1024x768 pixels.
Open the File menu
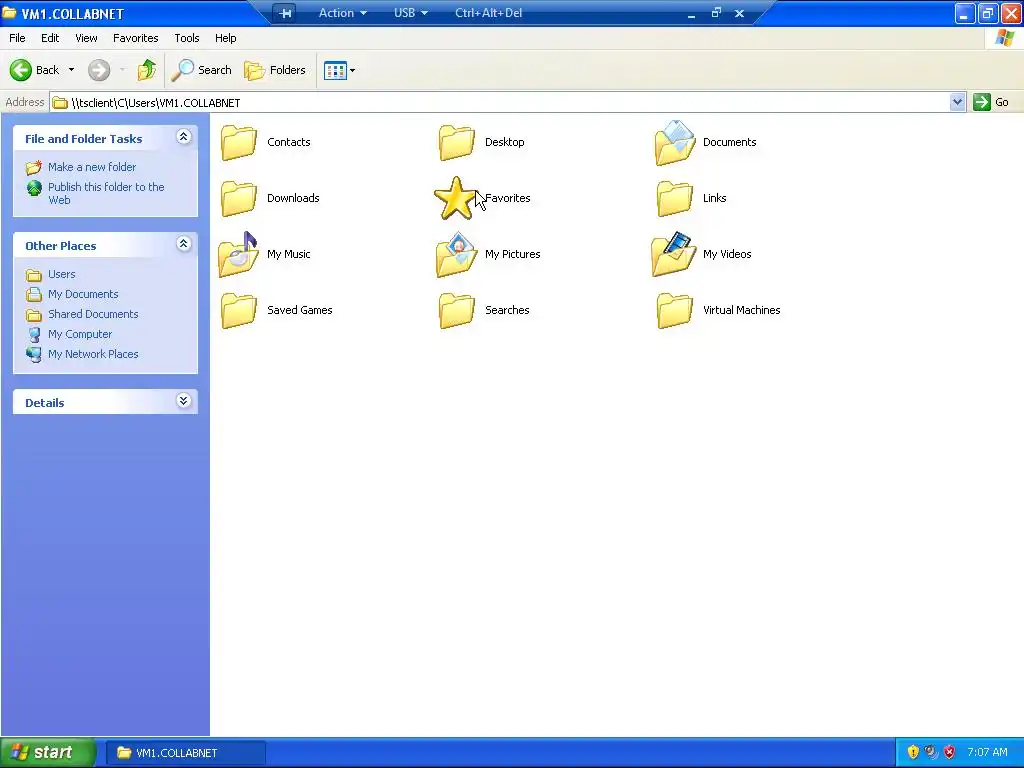(18, 38)
